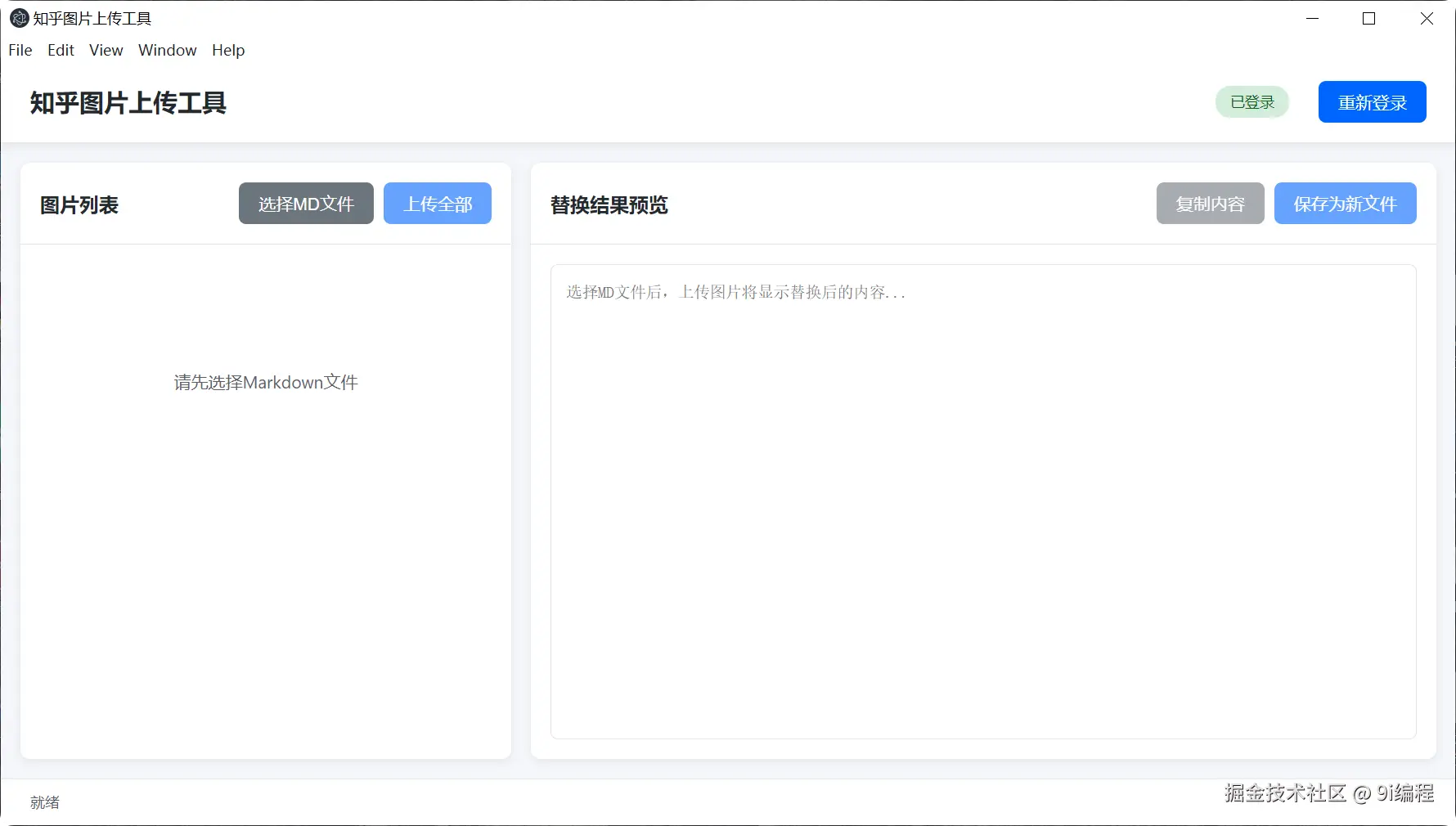
Task: Minimize the application window
Action: coord(1313,18)
